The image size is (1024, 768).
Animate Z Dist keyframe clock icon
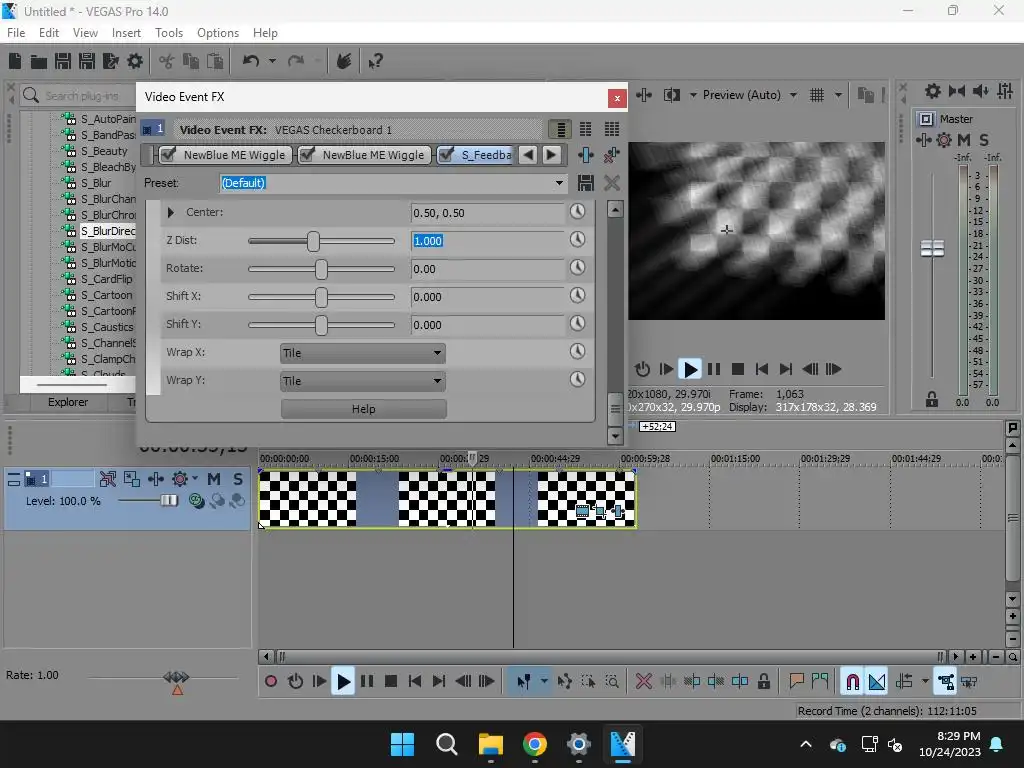tap(577, 240)
